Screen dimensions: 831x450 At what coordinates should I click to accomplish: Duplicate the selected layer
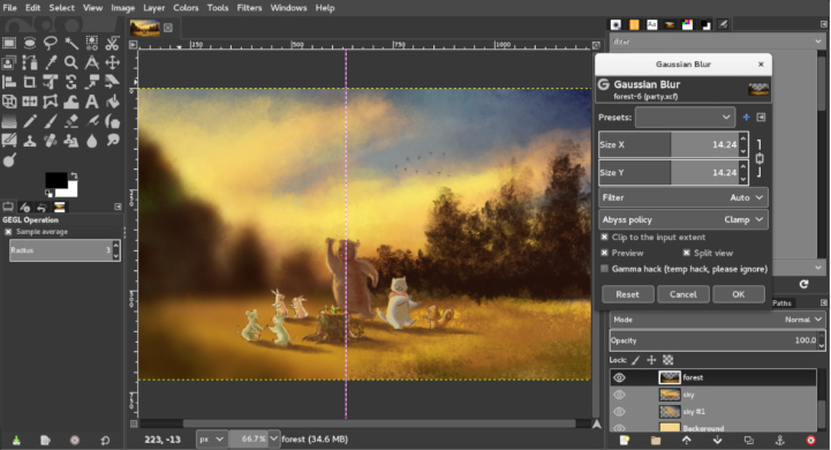(749, 440)
